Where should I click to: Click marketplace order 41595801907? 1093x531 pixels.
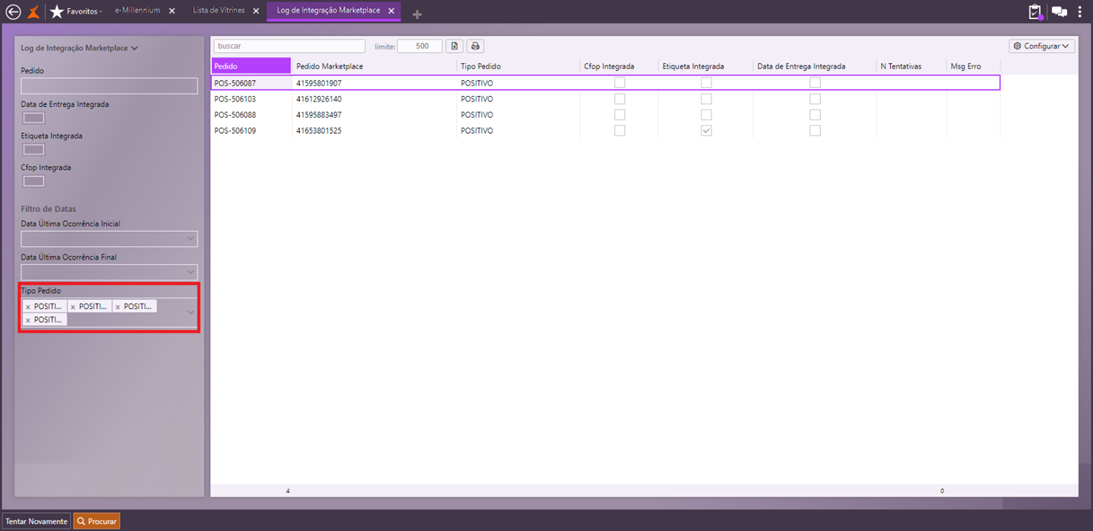click(x=319, y=83)
